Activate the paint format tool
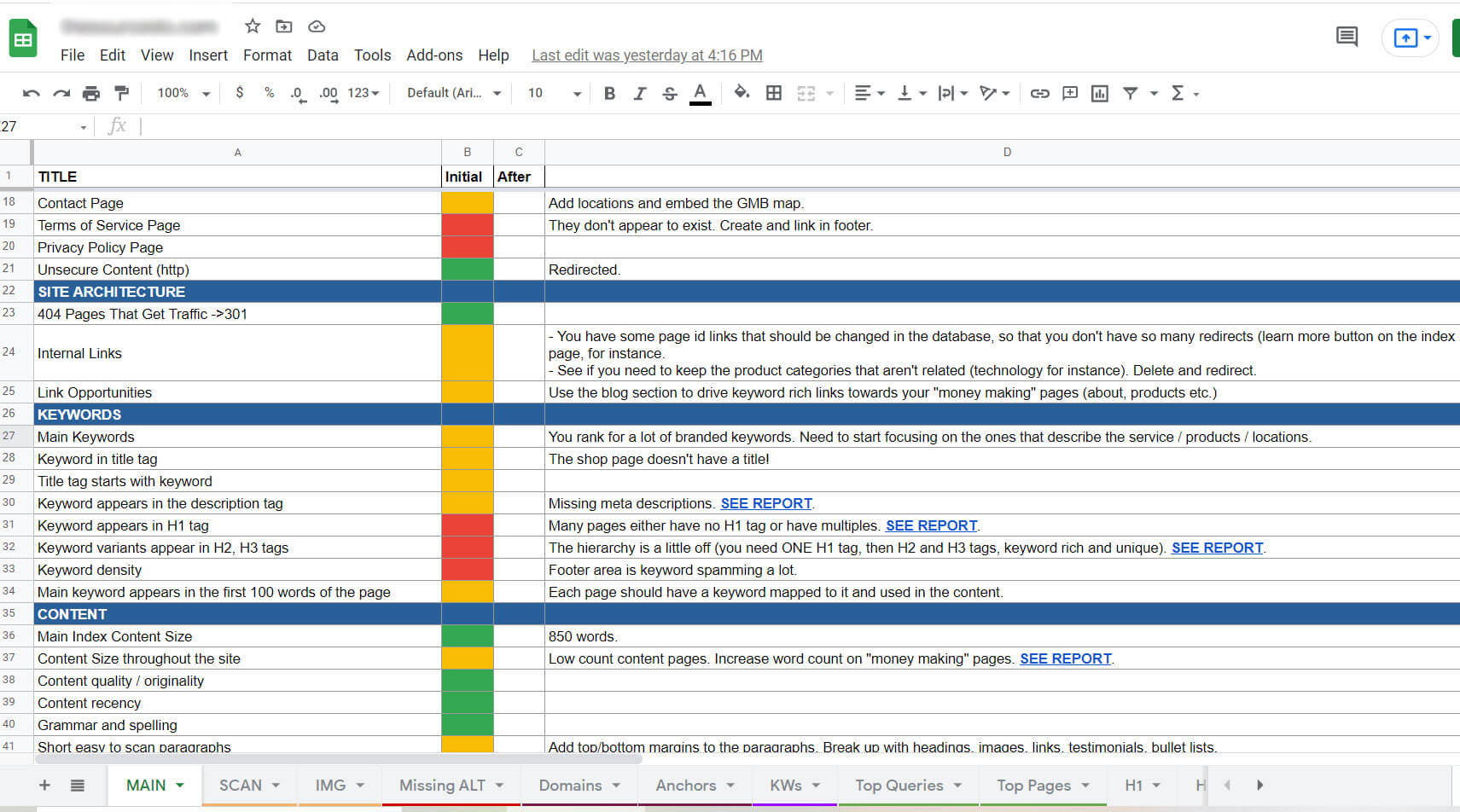Image resolution: width=1460 pixels, height=812 pixels. pyautogui.click(x=121, y=93)
